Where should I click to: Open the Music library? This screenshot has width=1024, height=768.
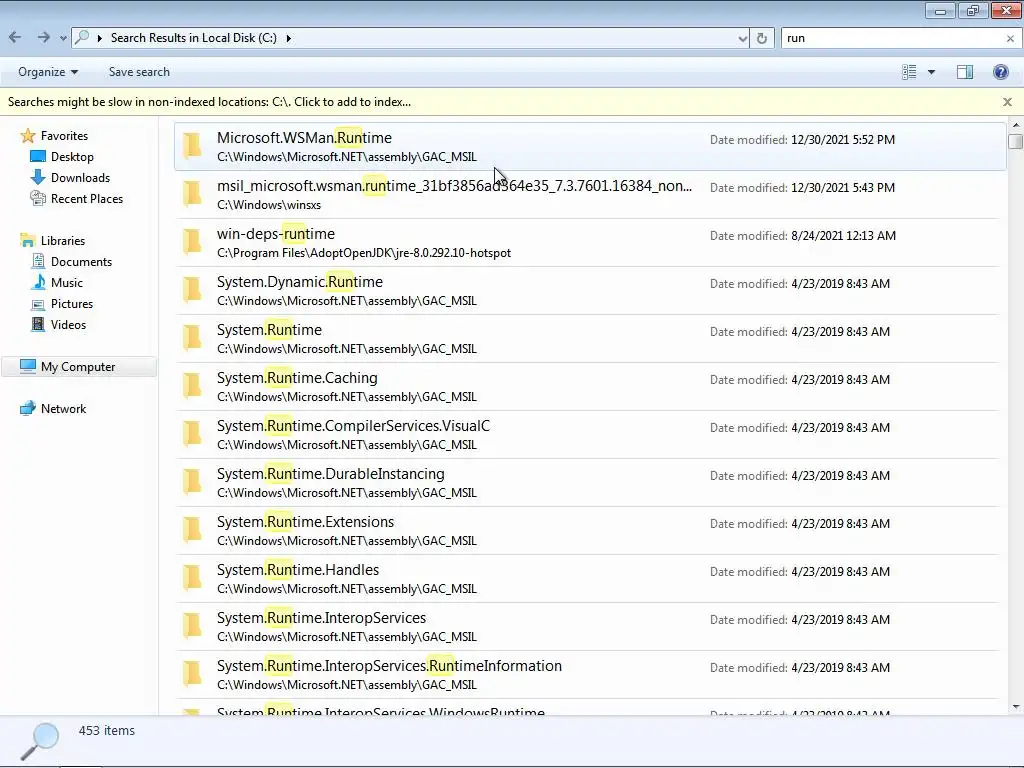tap(67, 283)
